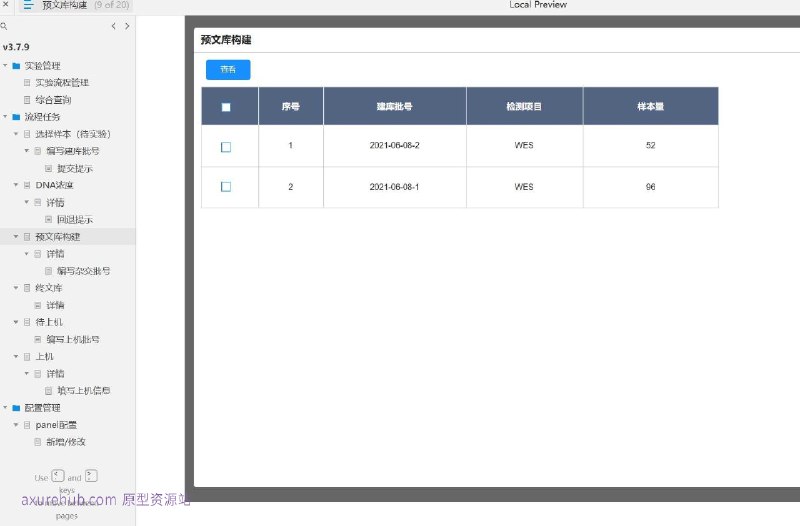This screenshot has height=526, width=800.
Task: Click the 预文库构建 panel heading
Action: (226, 40)
